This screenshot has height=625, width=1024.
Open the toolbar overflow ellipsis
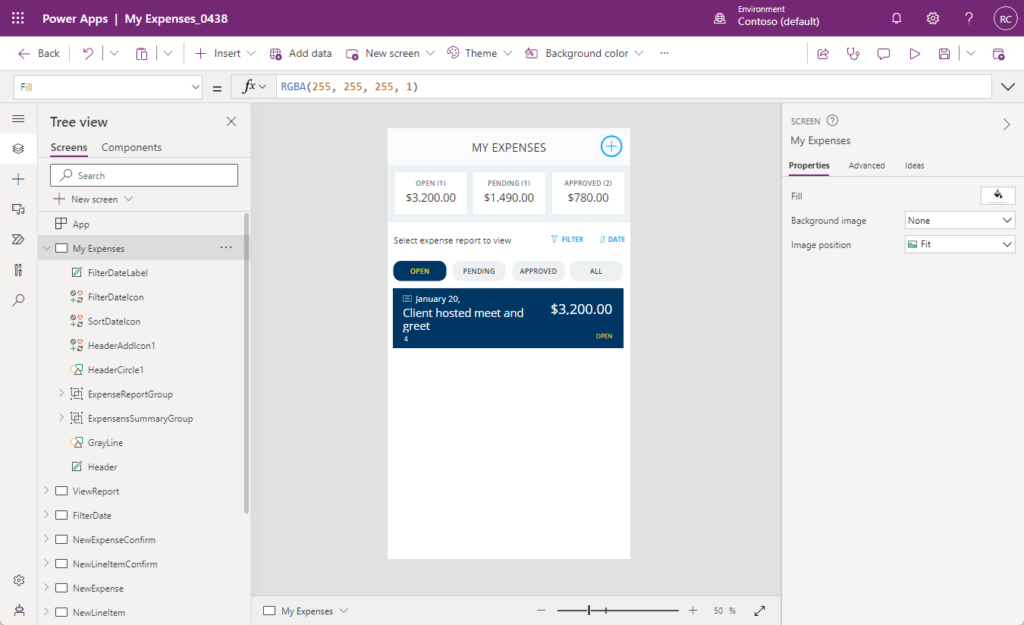pos(664,54)
